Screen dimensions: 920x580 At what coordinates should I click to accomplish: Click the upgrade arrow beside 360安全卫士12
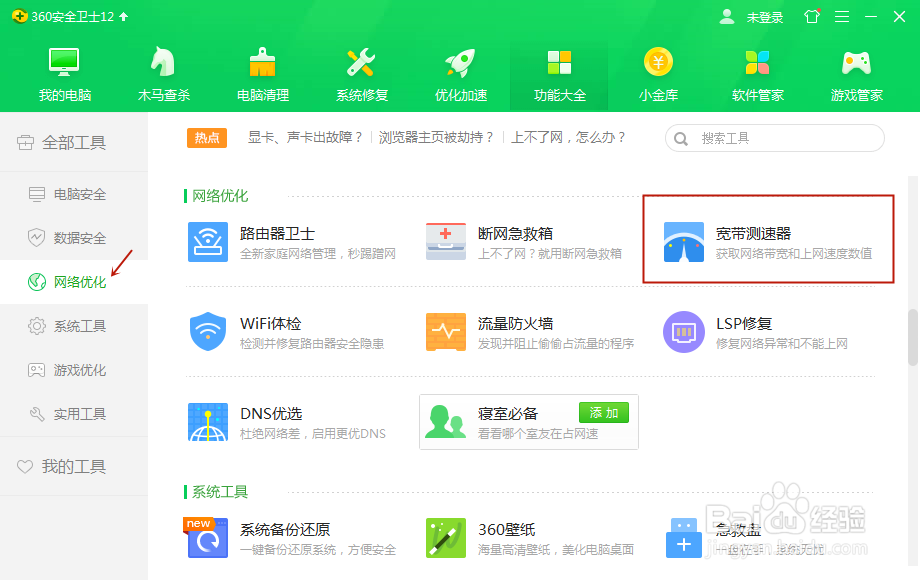[x=123, y=17]
